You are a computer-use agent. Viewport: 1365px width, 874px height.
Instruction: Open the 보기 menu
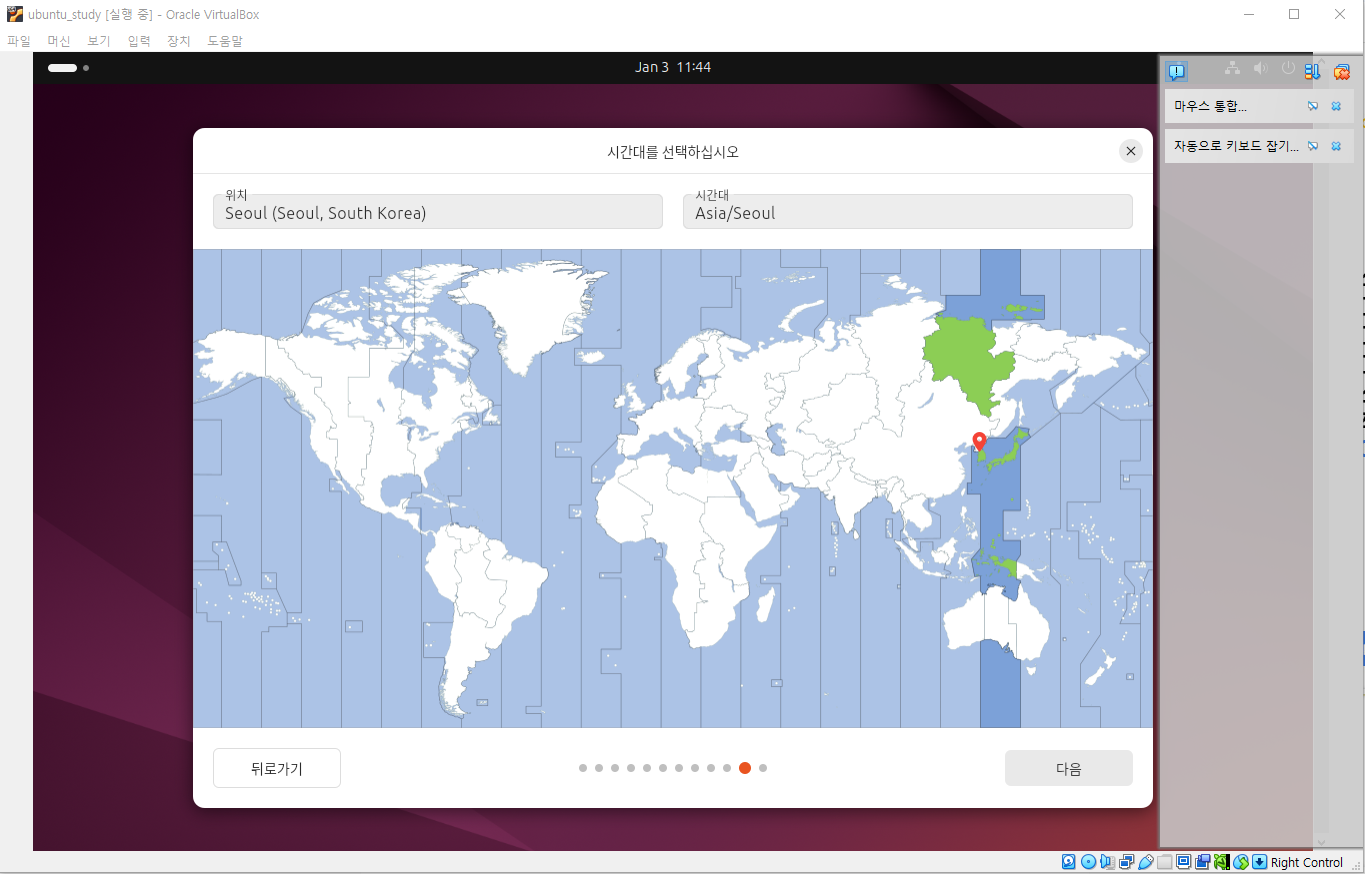(x=98, y=41)
